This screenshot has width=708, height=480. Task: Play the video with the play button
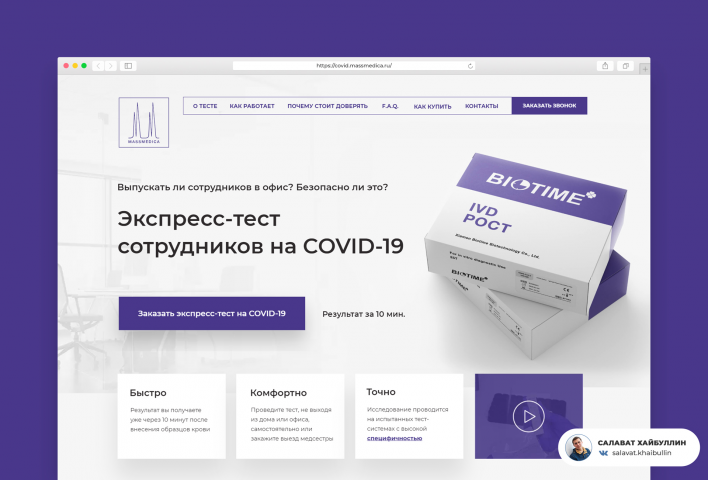pyautogui.click(x=528, y=416)
